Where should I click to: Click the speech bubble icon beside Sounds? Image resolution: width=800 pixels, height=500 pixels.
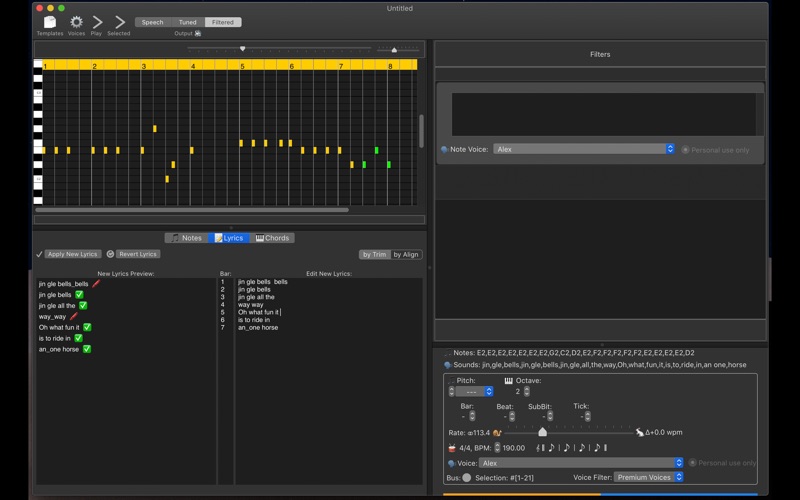click(x=447, y=365)
